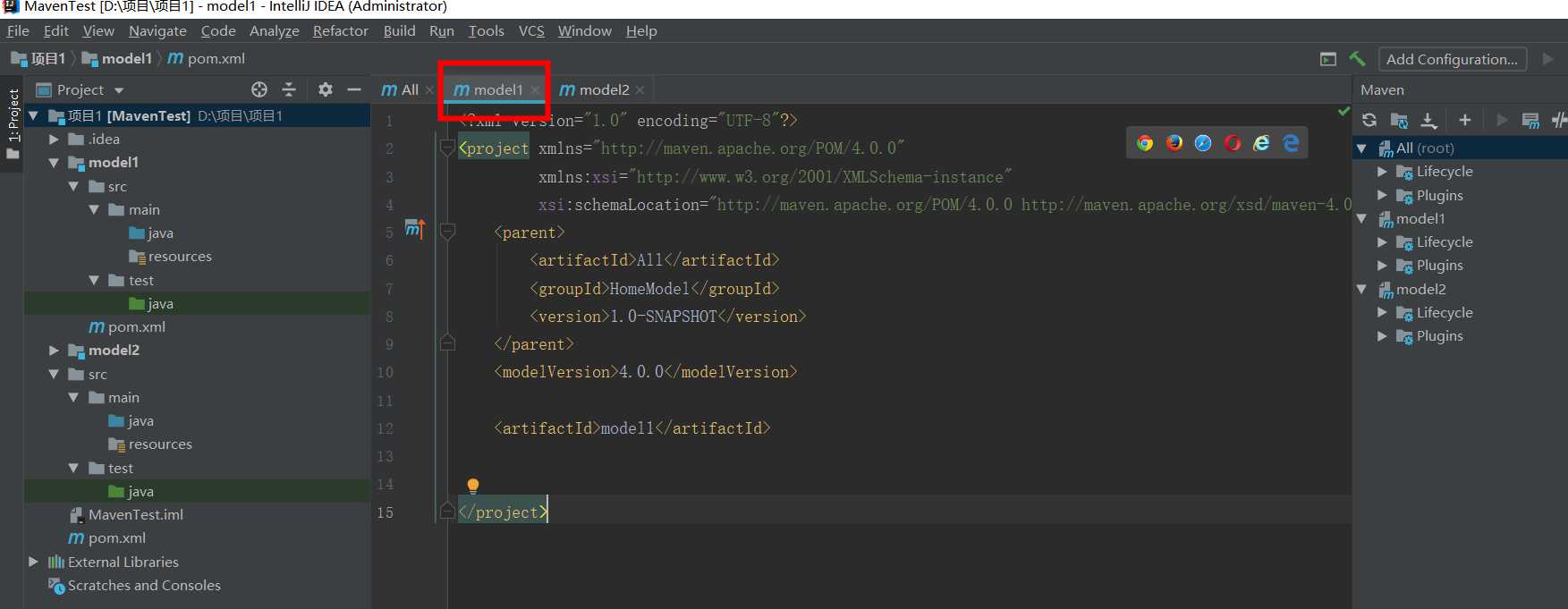Expand model2 module in Project tree

pos(54,351)
